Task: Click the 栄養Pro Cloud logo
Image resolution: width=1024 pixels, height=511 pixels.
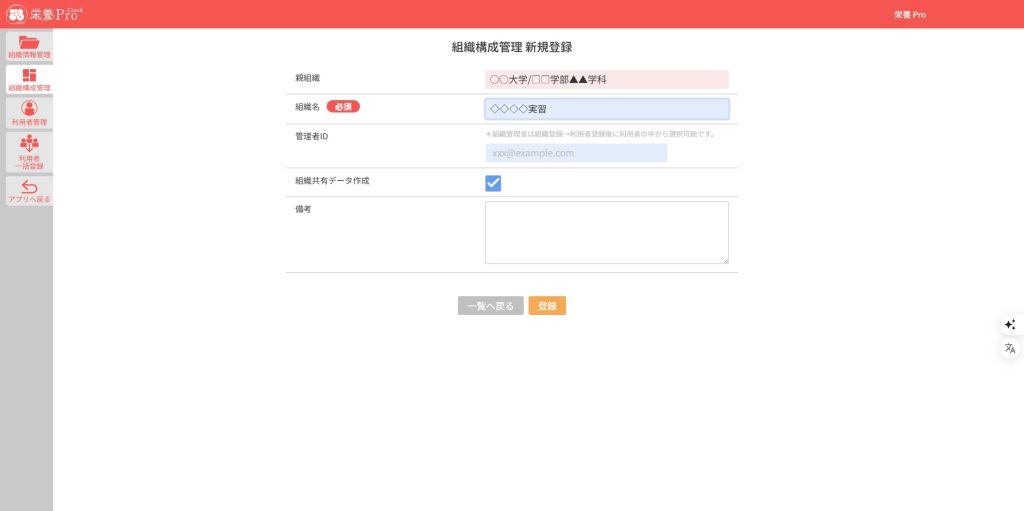Action: [x=42, y=14]
